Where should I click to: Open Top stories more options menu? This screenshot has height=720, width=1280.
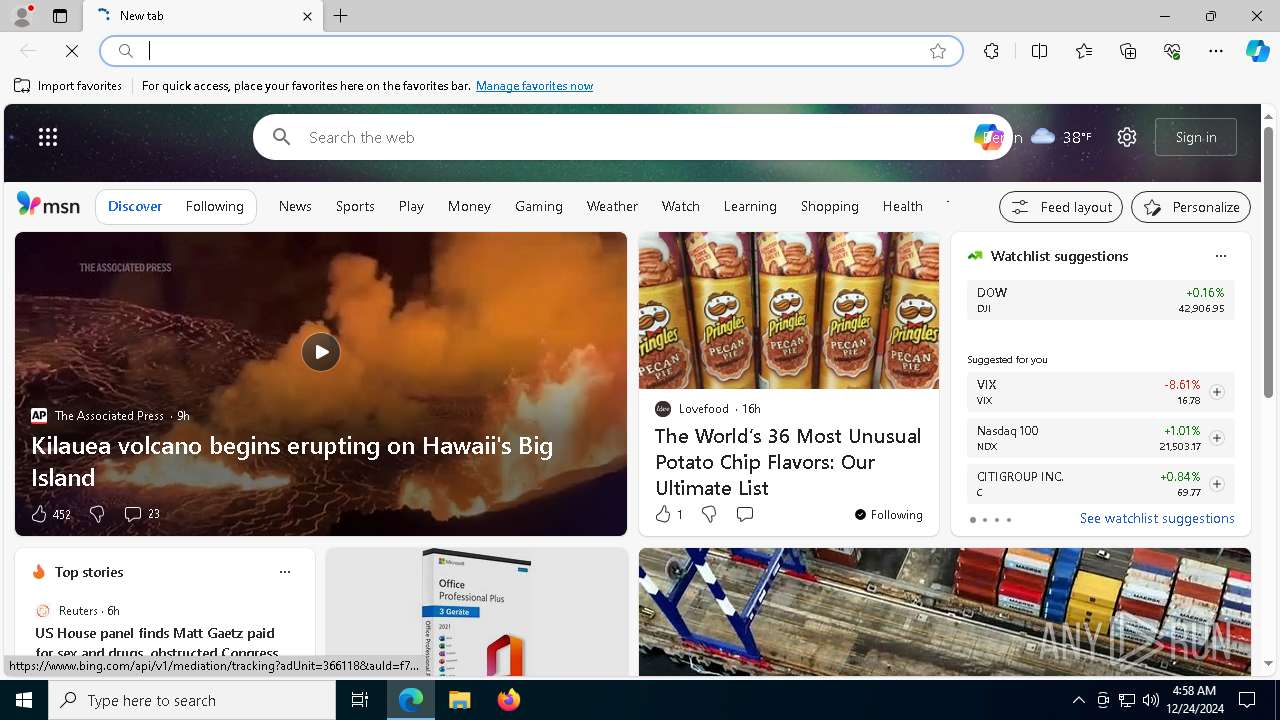tap(285, 572)
